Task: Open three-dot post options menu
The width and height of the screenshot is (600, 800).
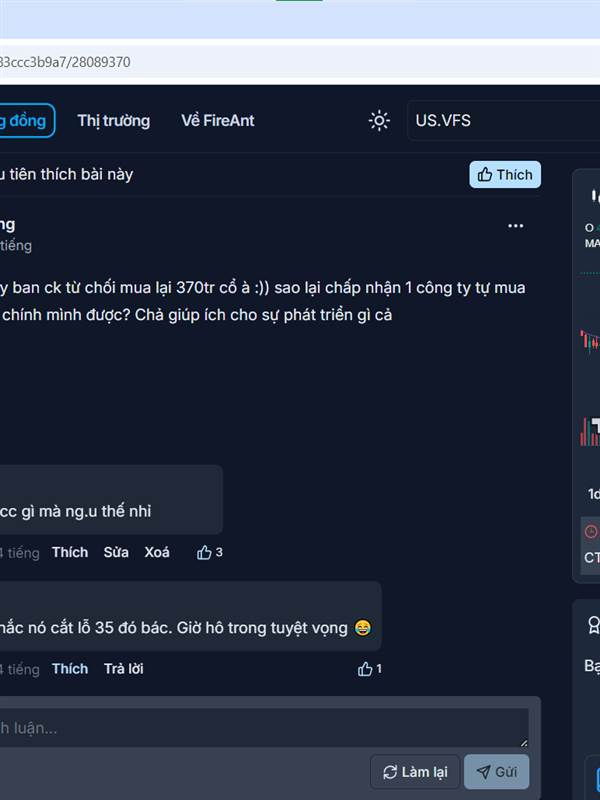Action: pos(515,226)
